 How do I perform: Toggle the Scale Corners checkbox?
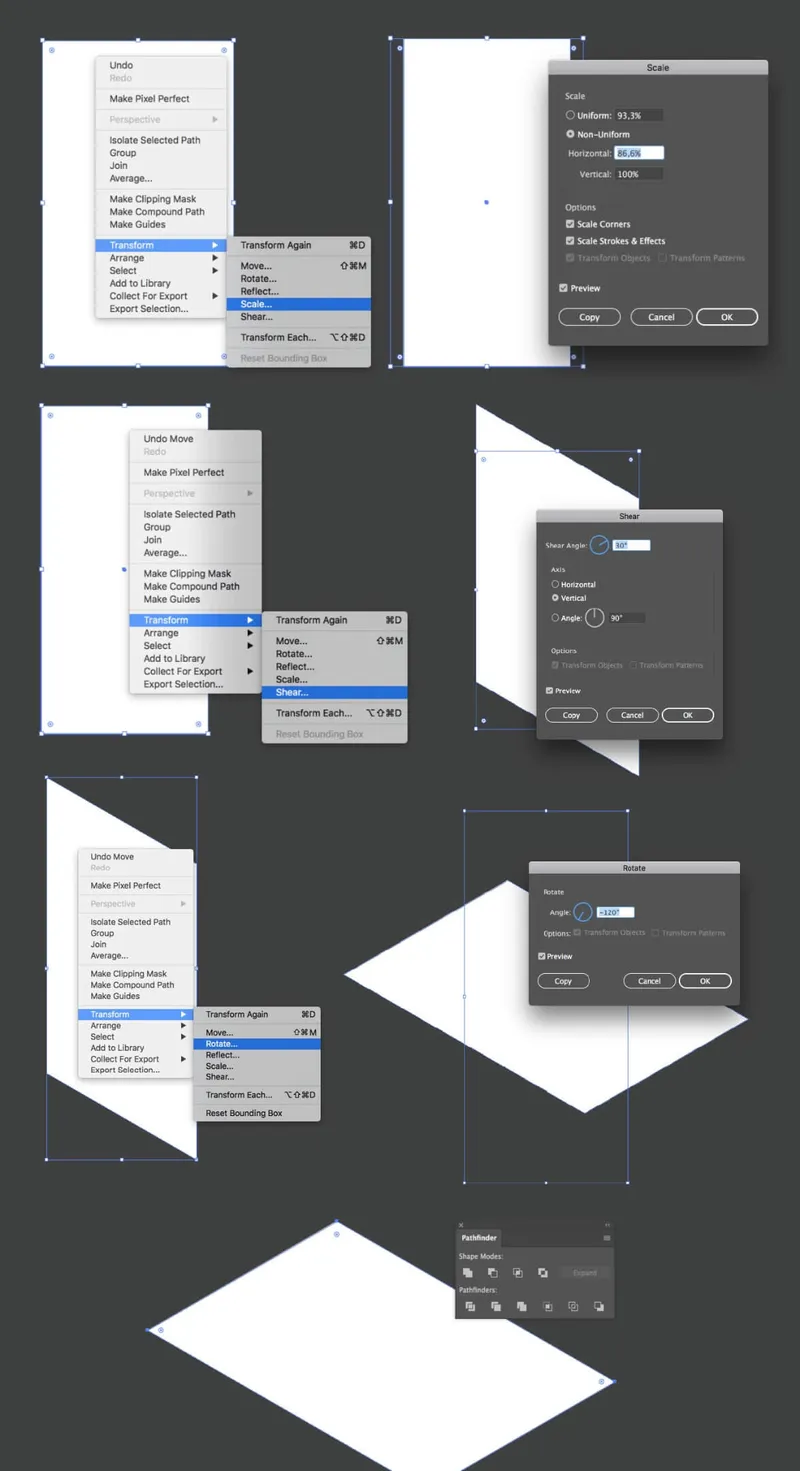(x=570, y=224)
